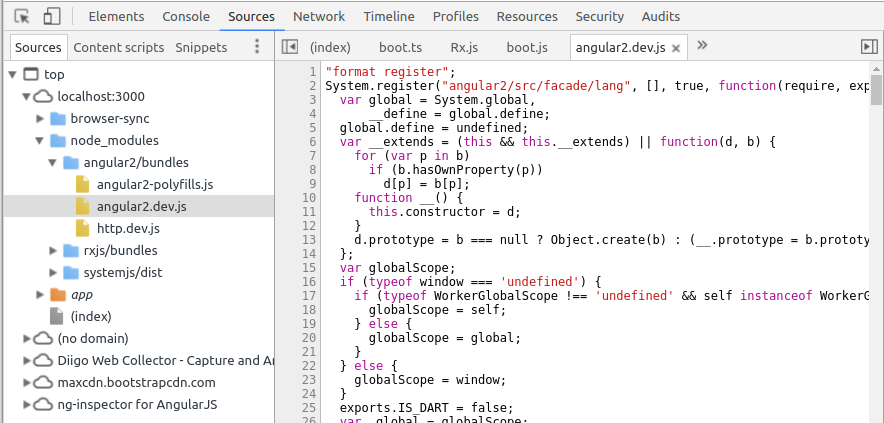This screenshot has width=884, height=423.
Task: Open angular2-polyfills.js file
Action: [x=154, y=184]
